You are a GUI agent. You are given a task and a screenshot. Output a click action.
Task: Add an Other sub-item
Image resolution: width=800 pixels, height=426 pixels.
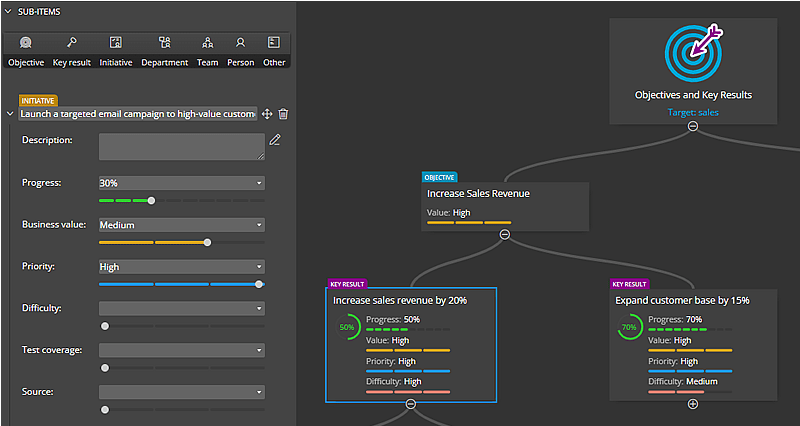point(274,51)
